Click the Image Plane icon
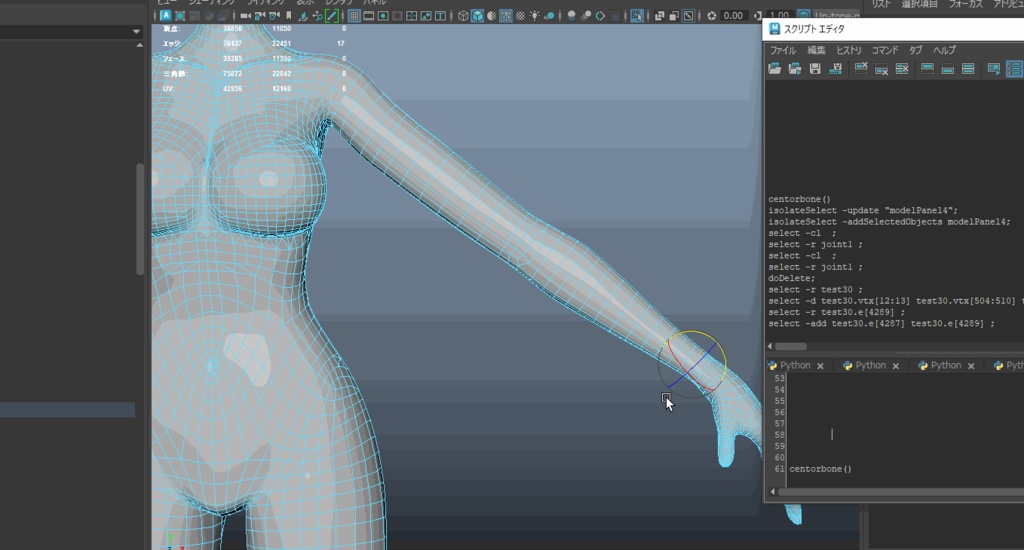The image size is (1024, 550). click(x=302, y=16)
